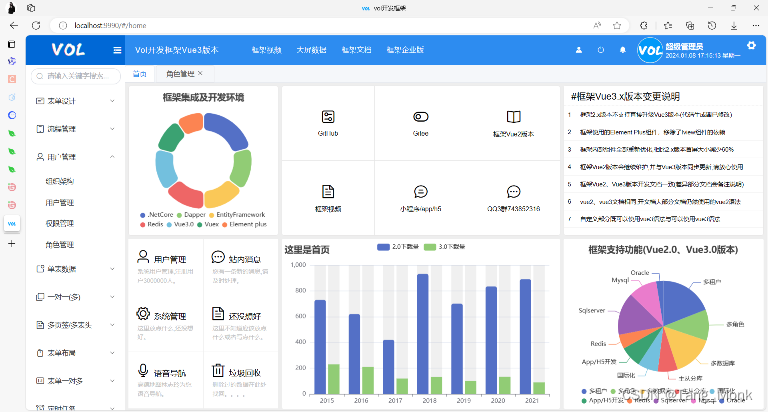The width and height of the screenshot is (768, 412).
Task: Open 大屏数据 in top navigation
Action: pyautogui.click(x=312, y=50)
